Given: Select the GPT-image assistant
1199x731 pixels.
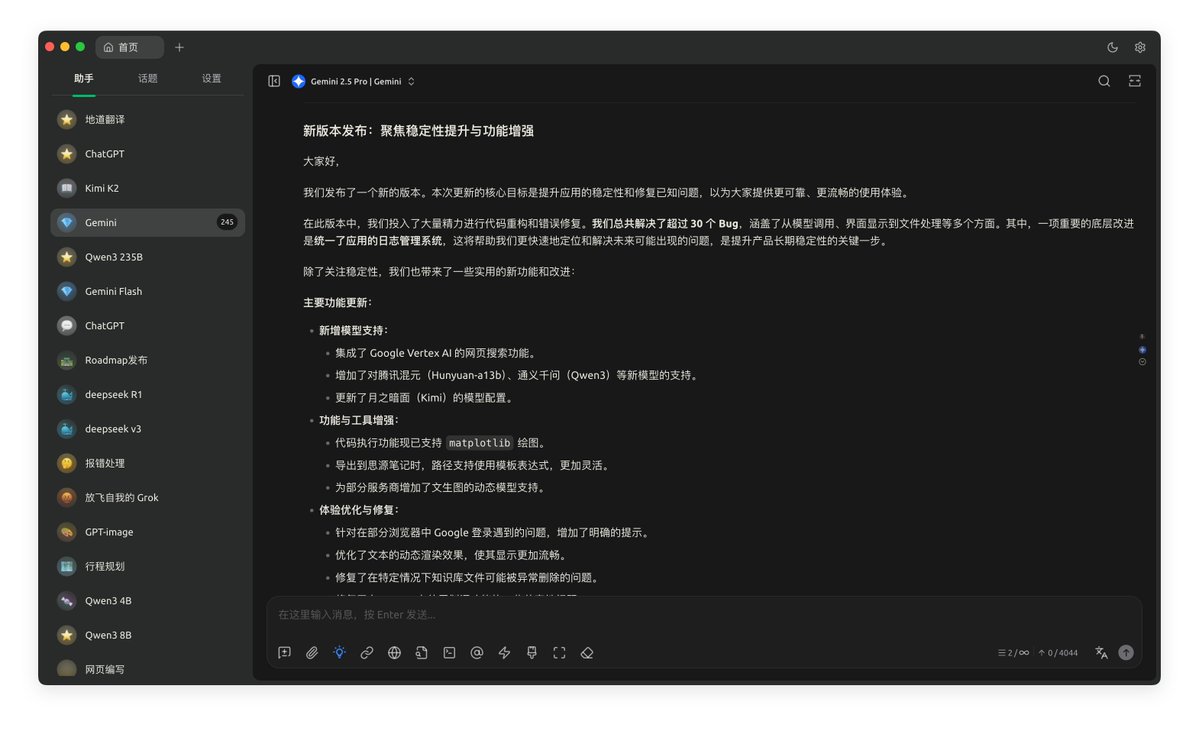Looking at the screenshot, I should point(148,532).
